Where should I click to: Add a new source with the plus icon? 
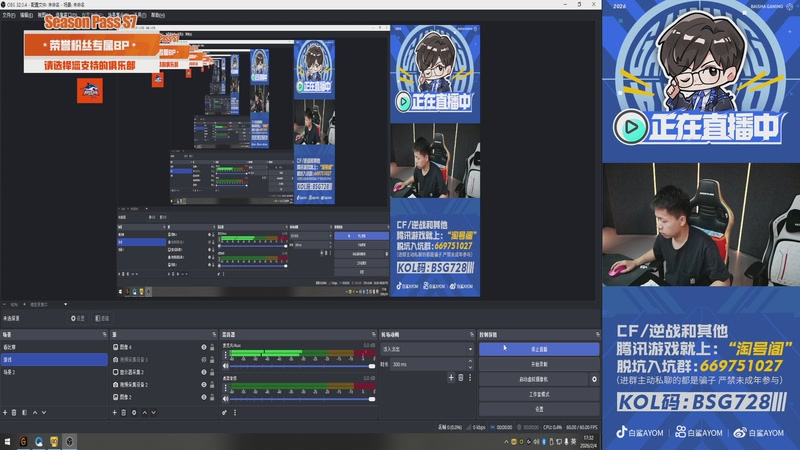[x=114, y=412]
